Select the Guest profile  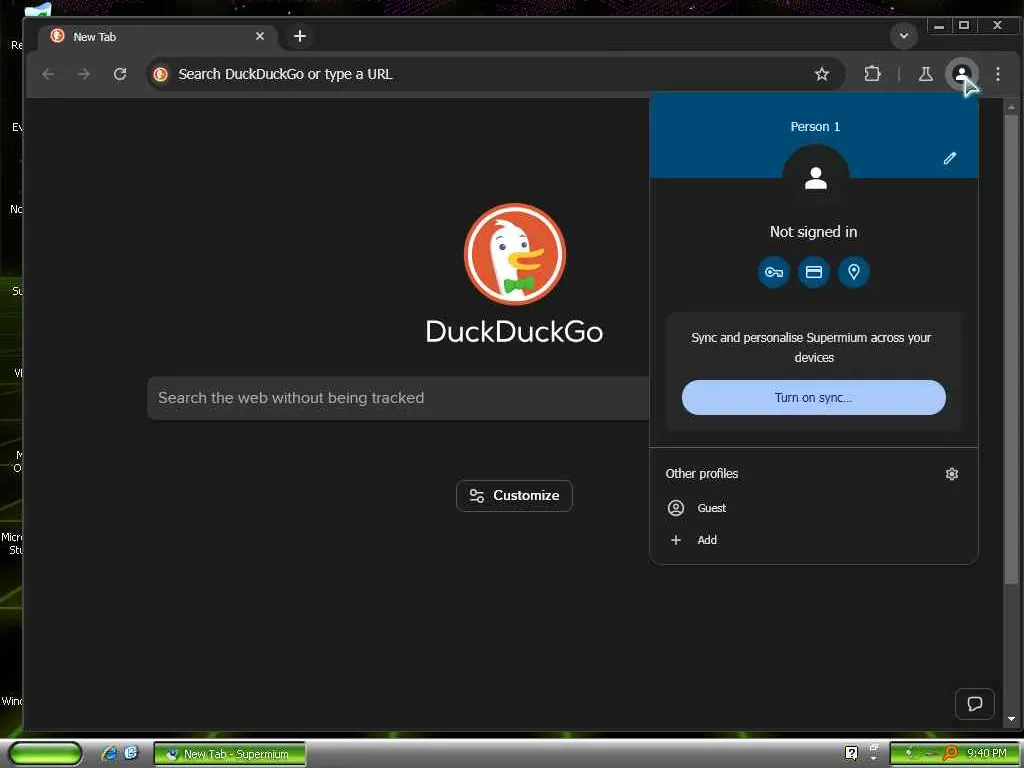[814, 508]
